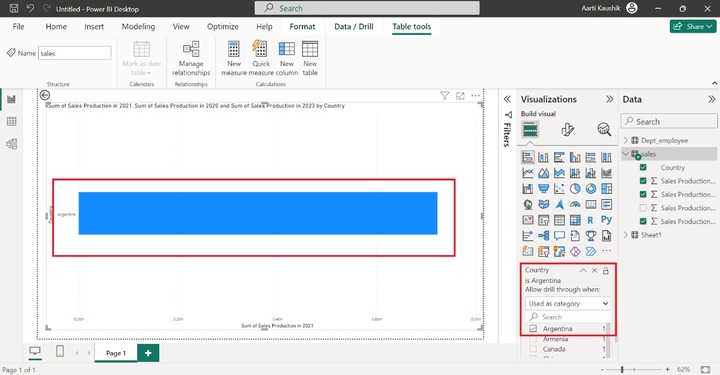Viewport: 720px width, 375px height.
Task: Click the save icon in title bar
Action: point(13,8)
